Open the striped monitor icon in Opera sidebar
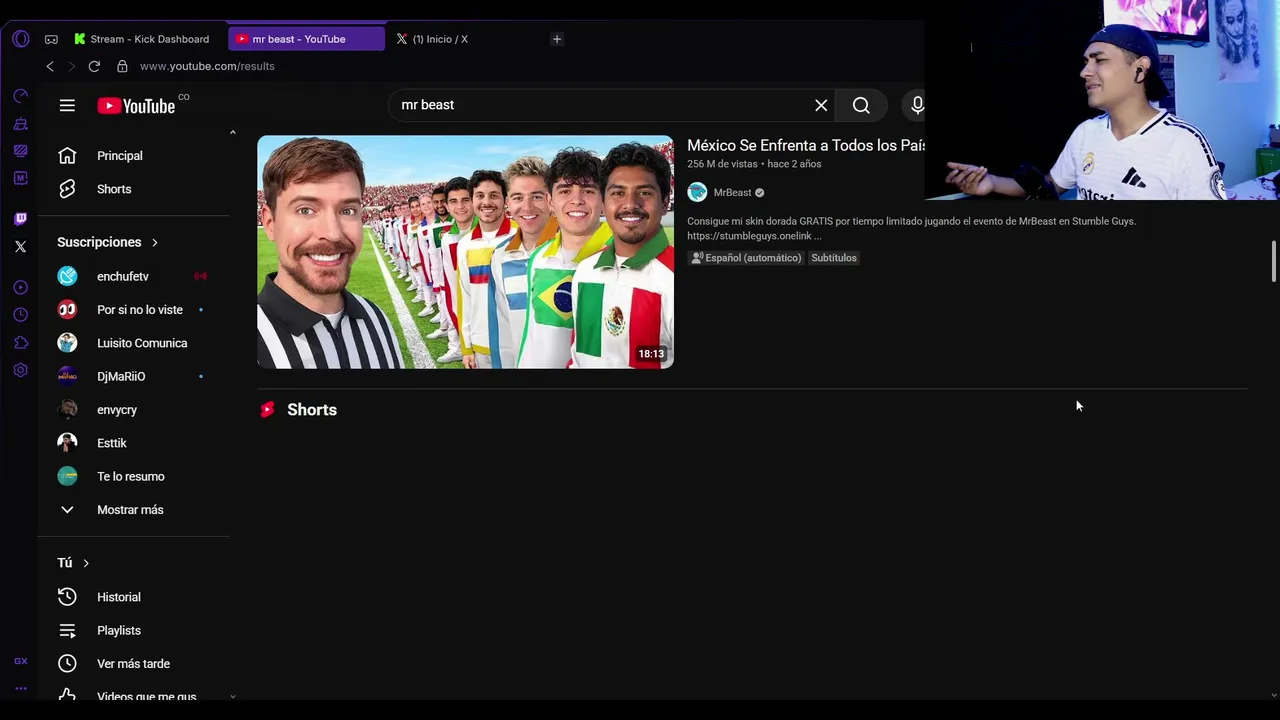 20,151
